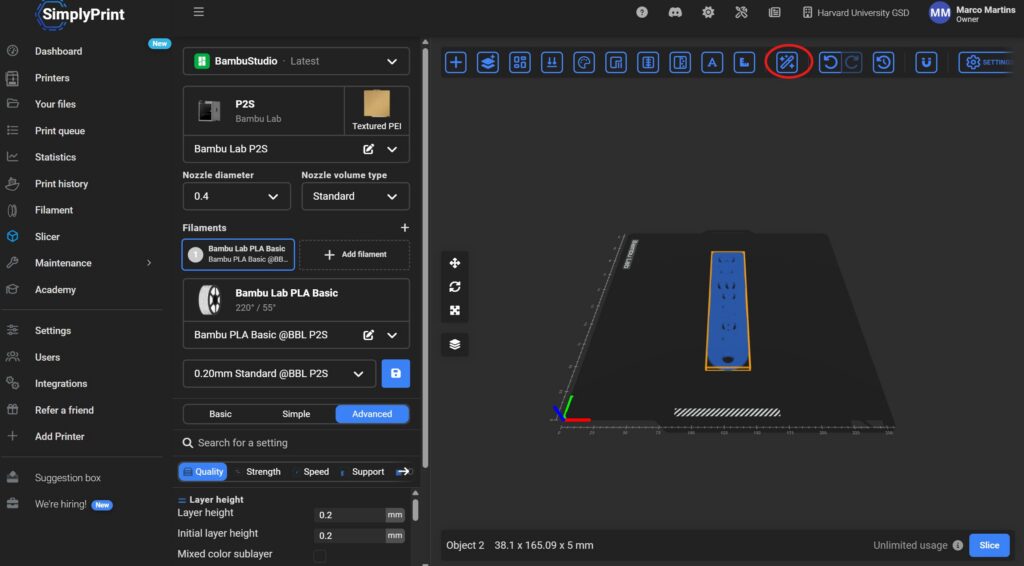Open Filament page in sidebar
1024x566 pixels.
(54, 210)
